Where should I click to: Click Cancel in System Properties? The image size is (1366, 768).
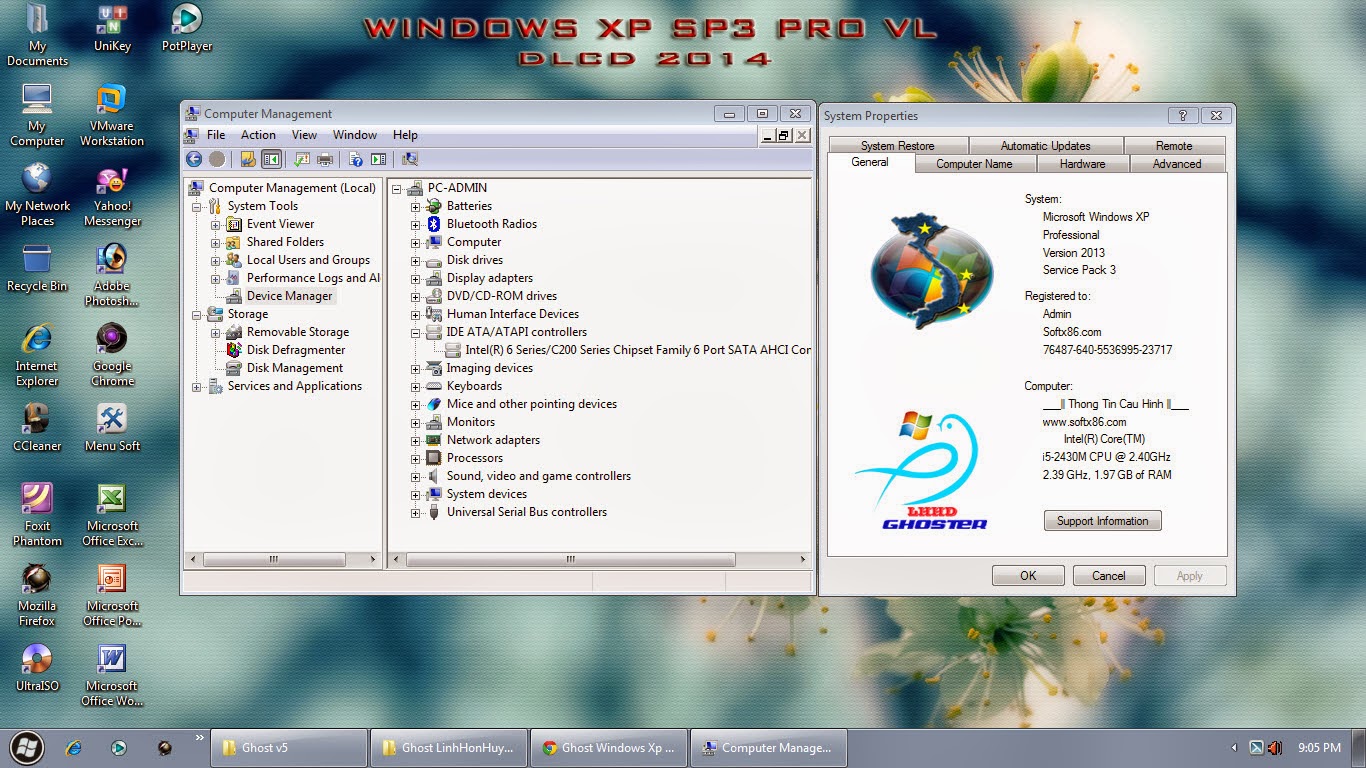[1109, 576]
